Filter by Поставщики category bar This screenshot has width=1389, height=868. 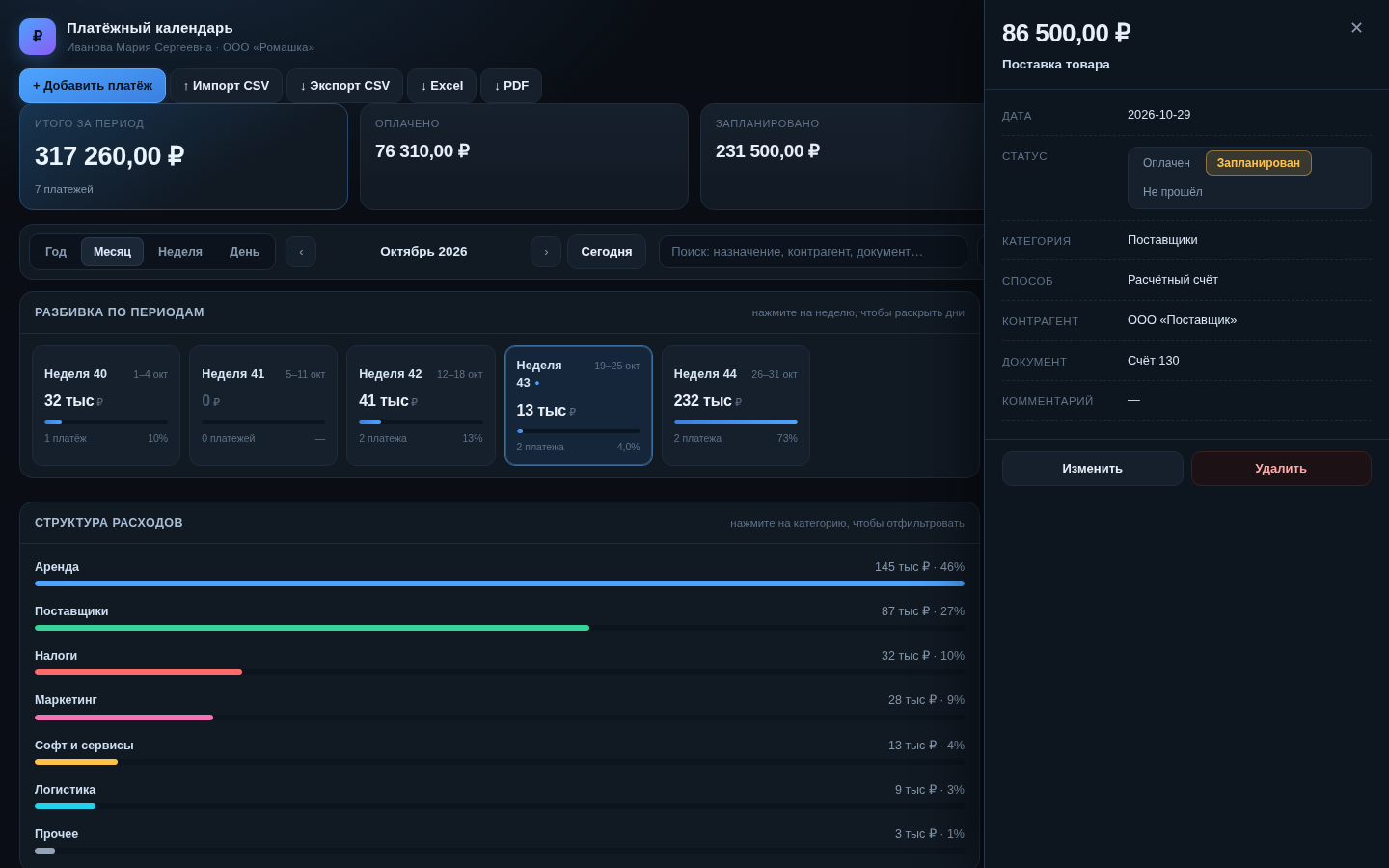500,618
